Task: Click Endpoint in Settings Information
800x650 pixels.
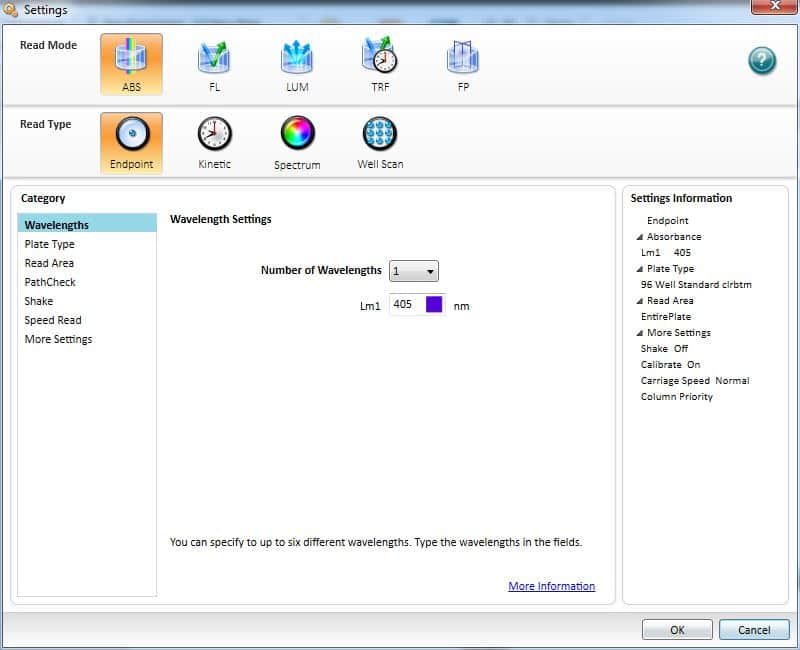Action: point(667,220)
